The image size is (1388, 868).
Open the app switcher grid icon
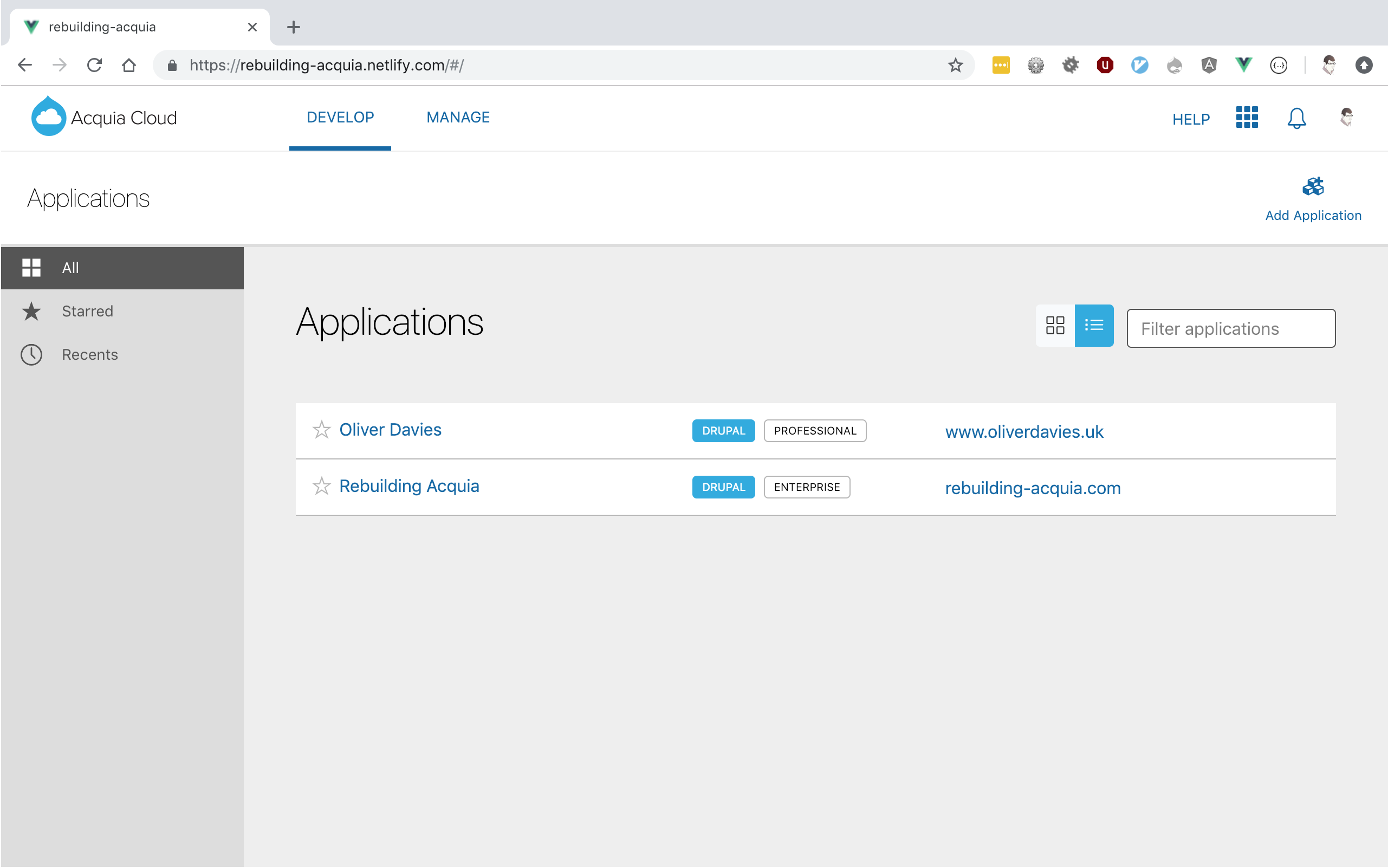(1246, 117)
